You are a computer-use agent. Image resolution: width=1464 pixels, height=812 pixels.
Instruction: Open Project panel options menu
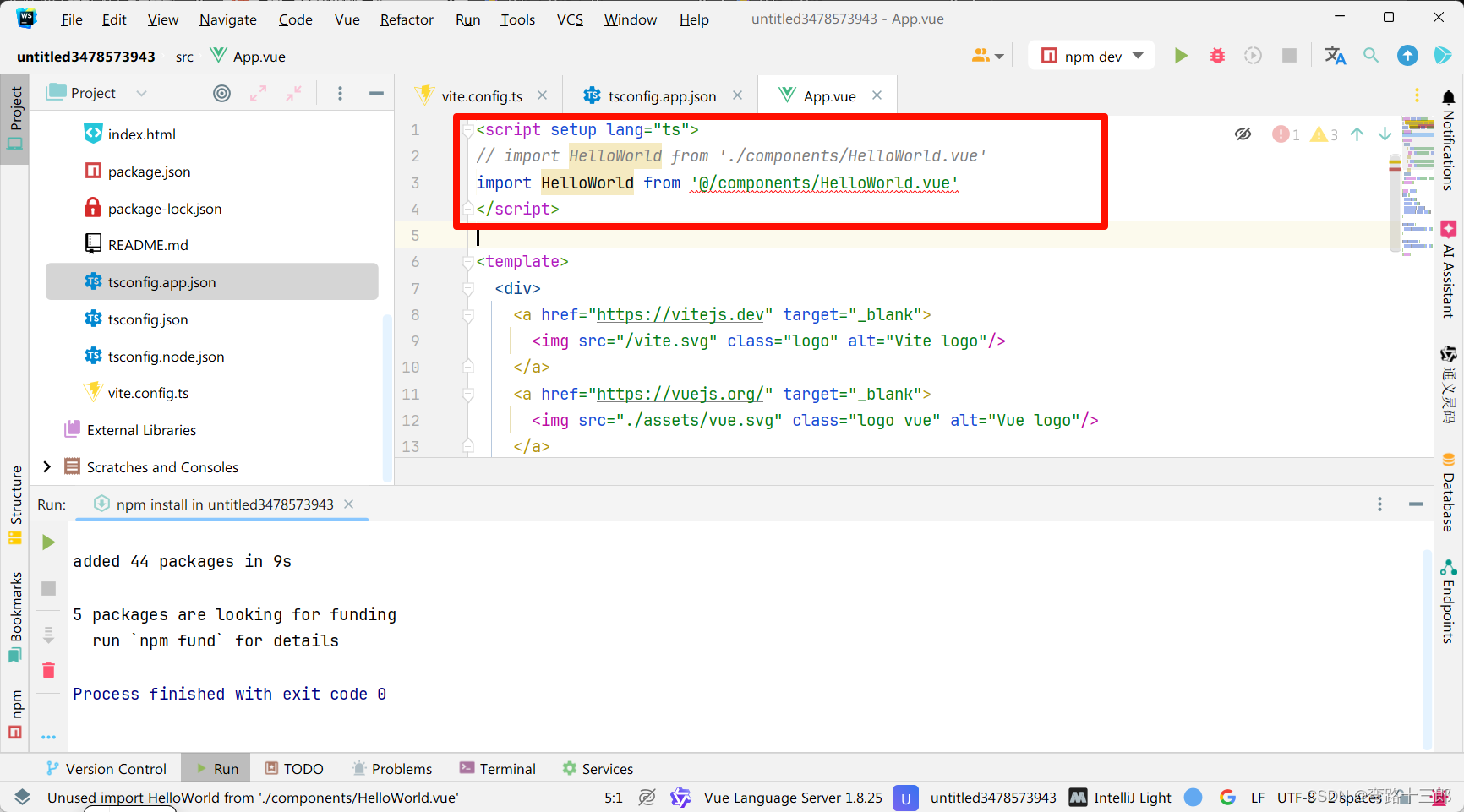340,94
